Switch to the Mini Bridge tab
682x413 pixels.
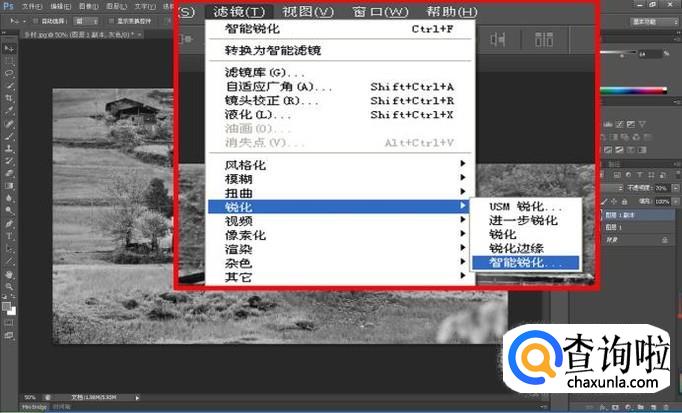(34, 407)
